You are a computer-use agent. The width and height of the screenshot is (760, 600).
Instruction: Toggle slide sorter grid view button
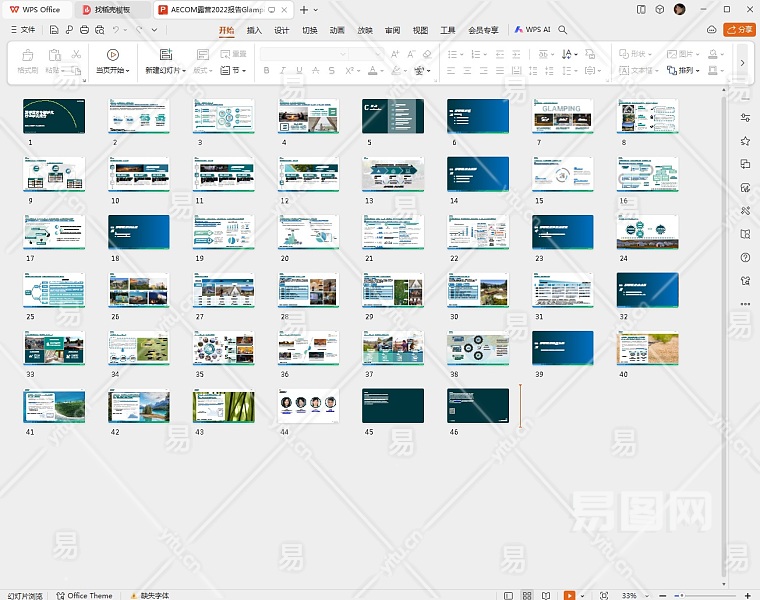(x=527, y=595)
